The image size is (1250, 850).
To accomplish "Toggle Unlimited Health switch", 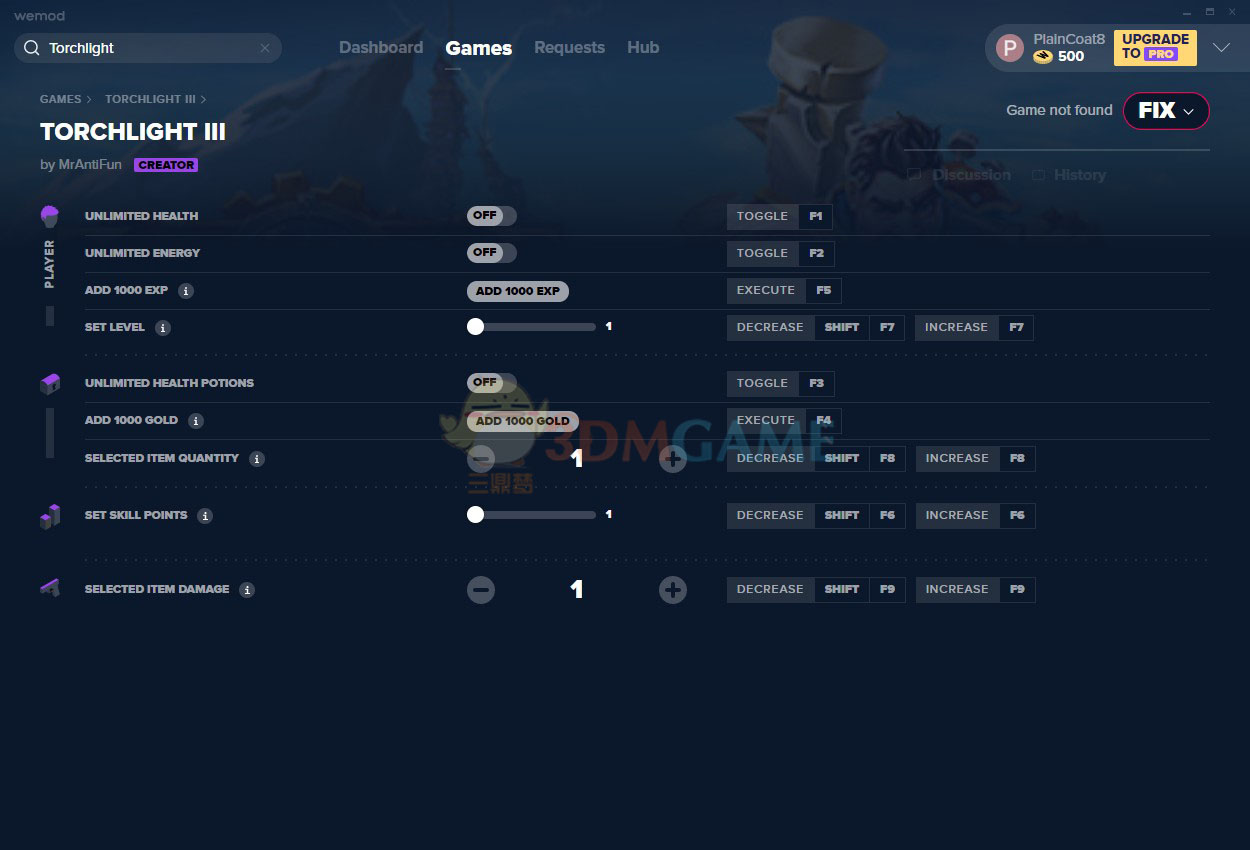I will [492, 216].
